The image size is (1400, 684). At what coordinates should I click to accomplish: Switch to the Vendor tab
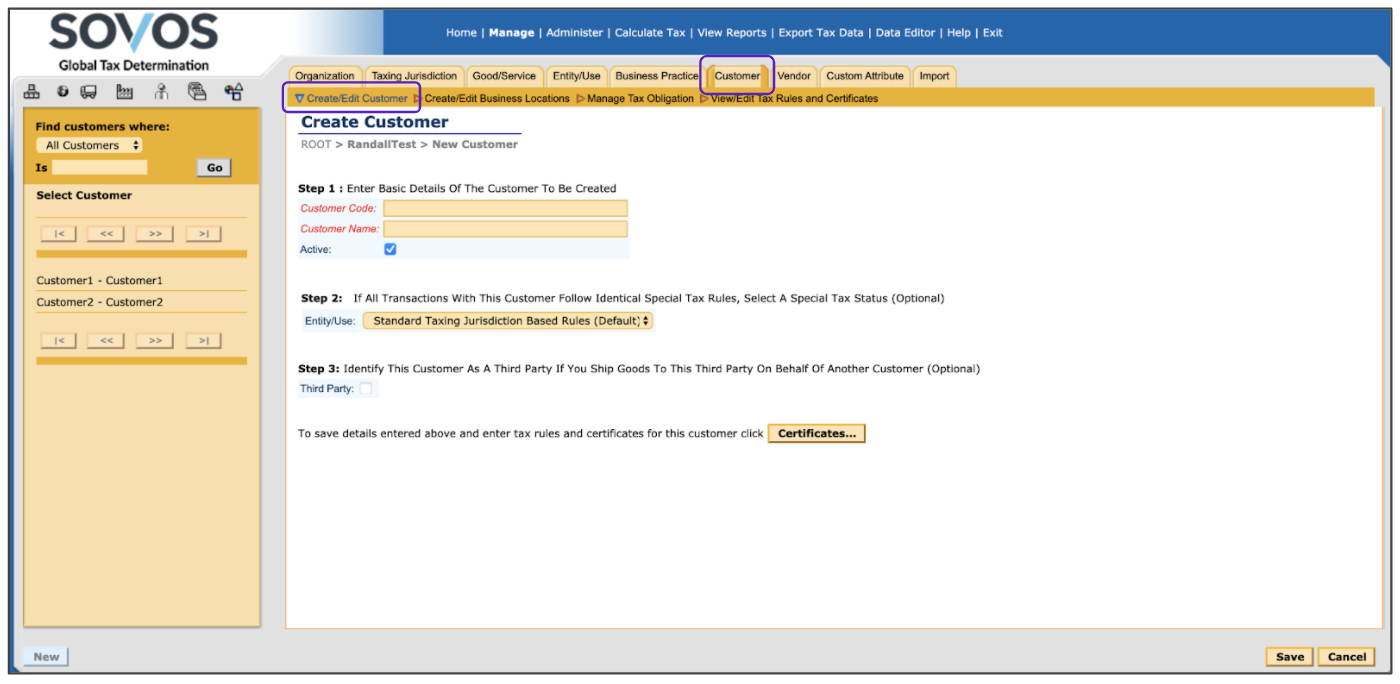coord(794,76)
